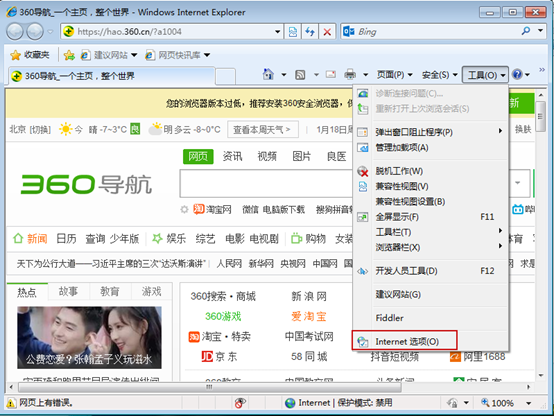Select 管理加载项(A) menu item

click(x=430, y=147)
